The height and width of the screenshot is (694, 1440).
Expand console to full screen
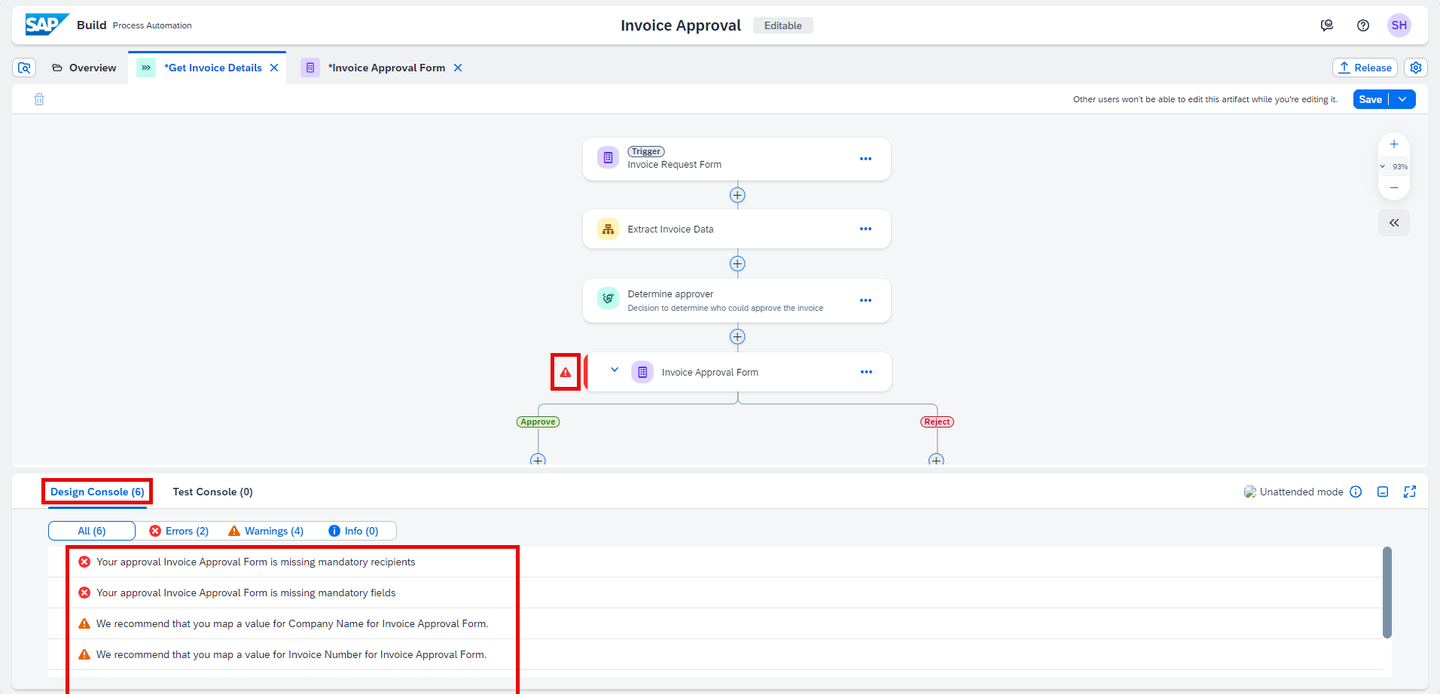(1410, 492)
